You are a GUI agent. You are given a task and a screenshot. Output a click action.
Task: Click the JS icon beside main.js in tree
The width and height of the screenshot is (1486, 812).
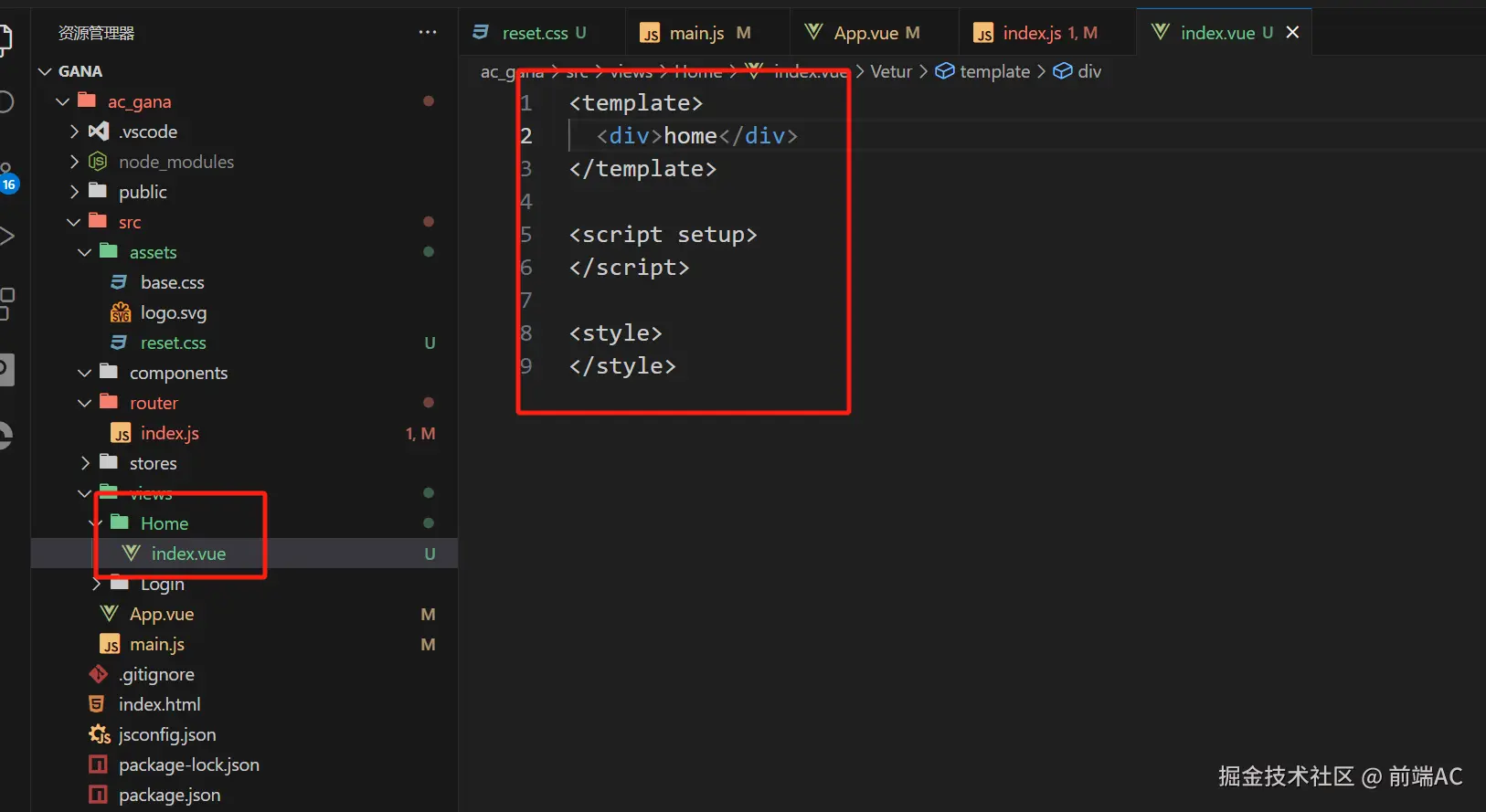tap(110, 645)
